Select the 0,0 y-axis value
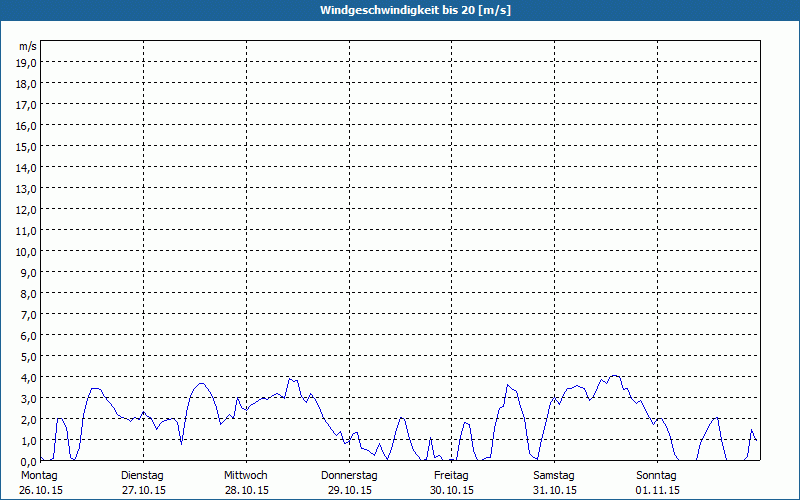800x500 pixels. tap(29, 462)
